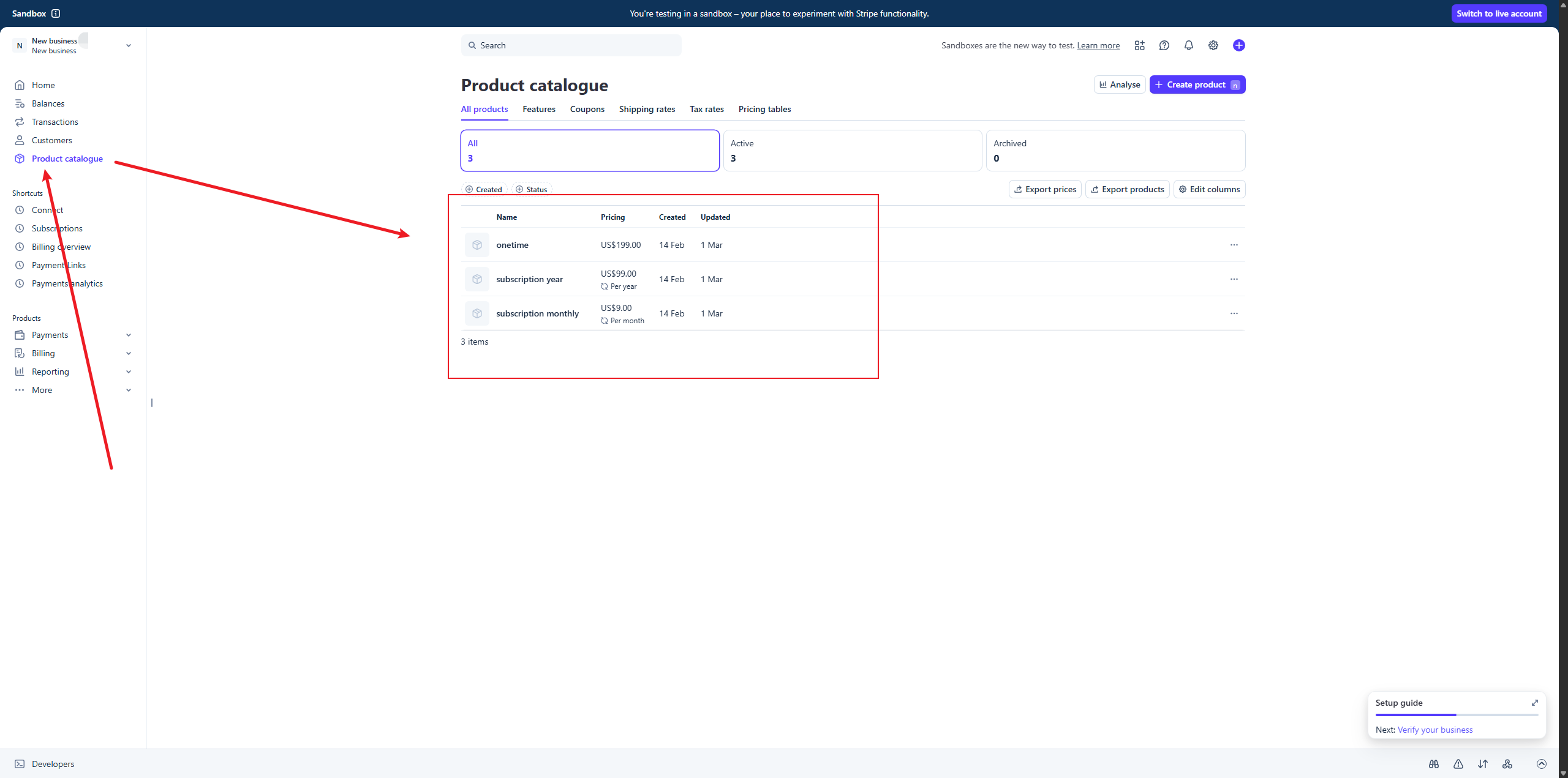Expand the Setup guide panel
Image resolution: width=1568 pixels, height=778 pixels.
tap(1534, 703)
